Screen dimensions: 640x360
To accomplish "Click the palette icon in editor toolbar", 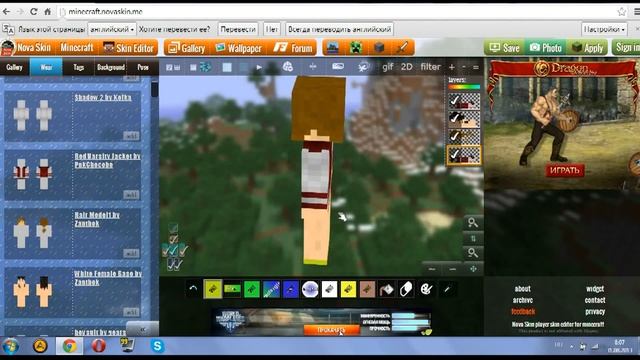I will (x=288, y=67).
